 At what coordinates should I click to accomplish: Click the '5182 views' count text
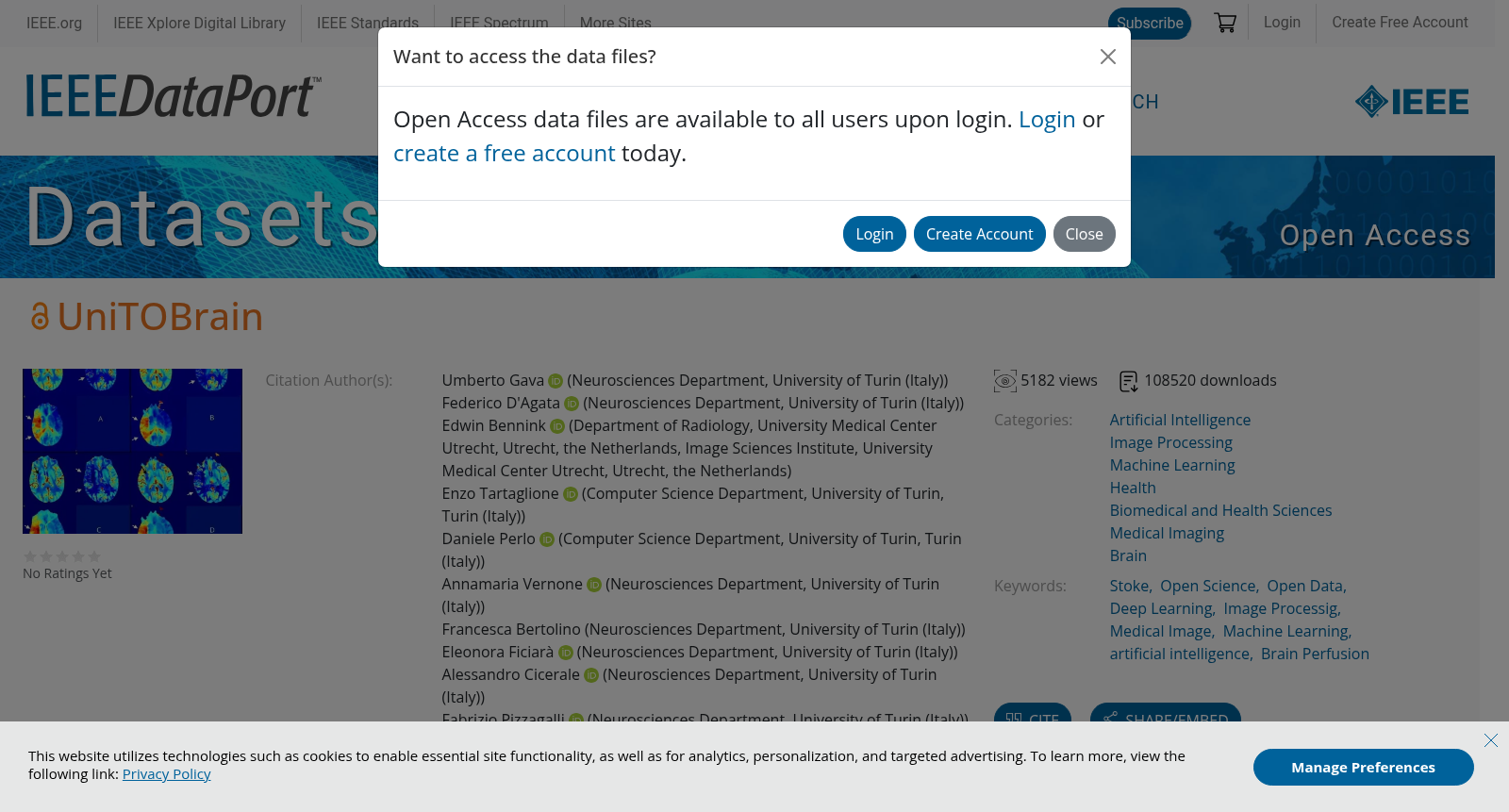(x=1059, y=381)
